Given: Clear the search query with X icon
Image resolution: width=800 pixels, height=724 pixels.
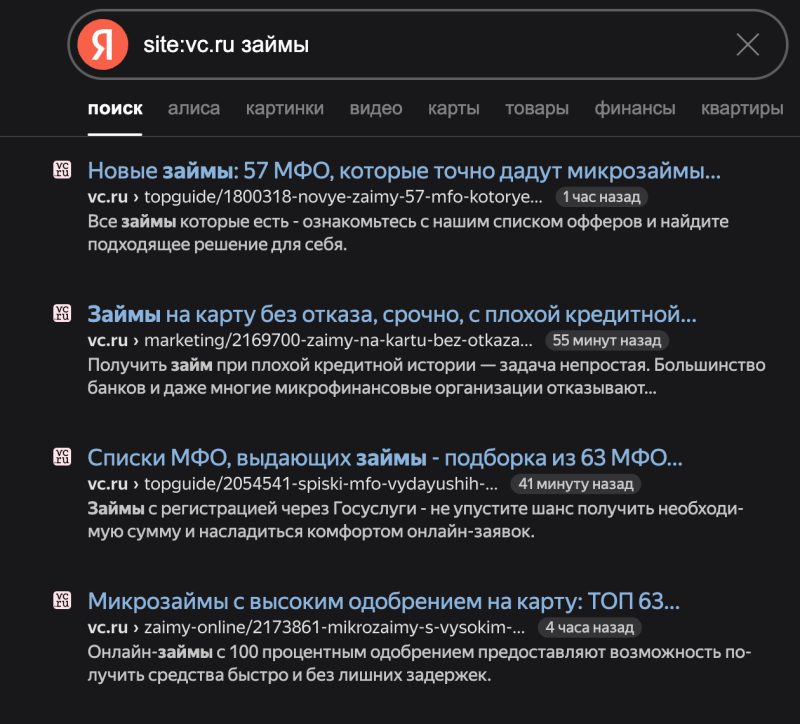Looking at the screenshot, I should click(747, 45).
